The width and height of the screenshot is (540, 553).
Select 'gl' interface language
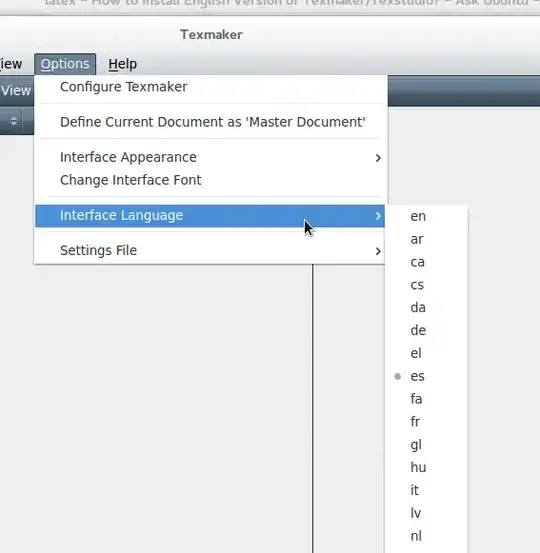426,445
